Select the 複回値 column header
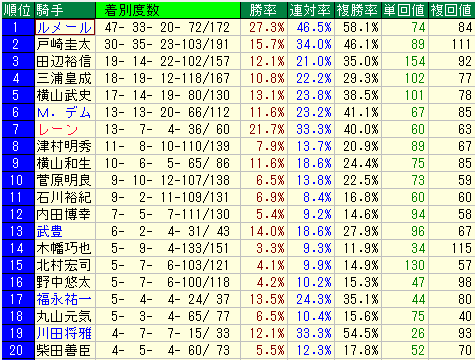The width and height of the screenshot is (475, 360). point(452,10)
